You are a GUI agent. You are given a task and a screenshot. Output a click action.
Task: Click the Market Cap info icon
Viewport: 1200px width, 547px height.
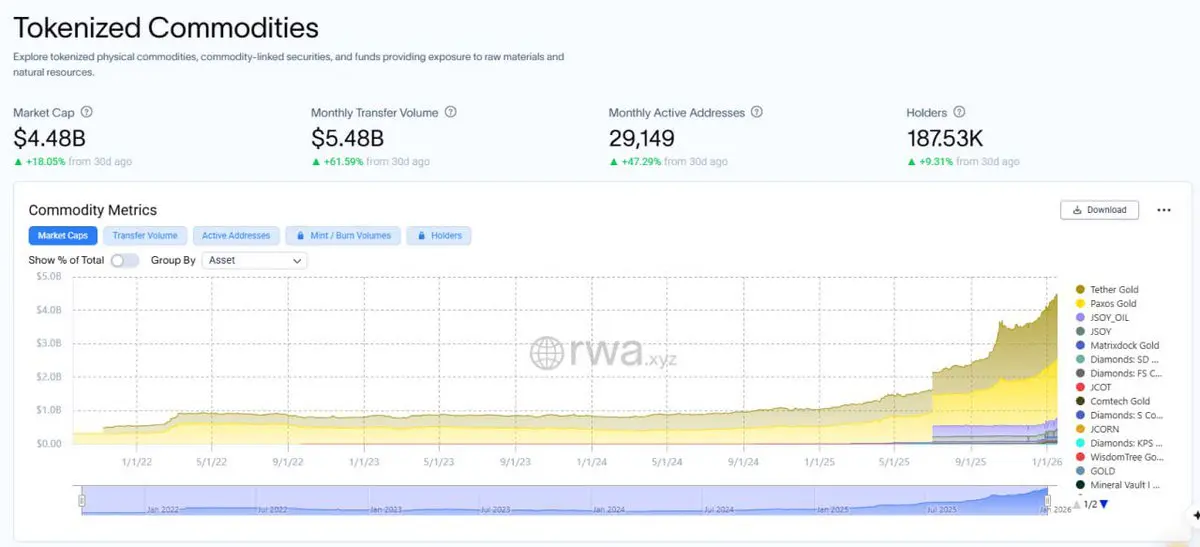[87, 113]
